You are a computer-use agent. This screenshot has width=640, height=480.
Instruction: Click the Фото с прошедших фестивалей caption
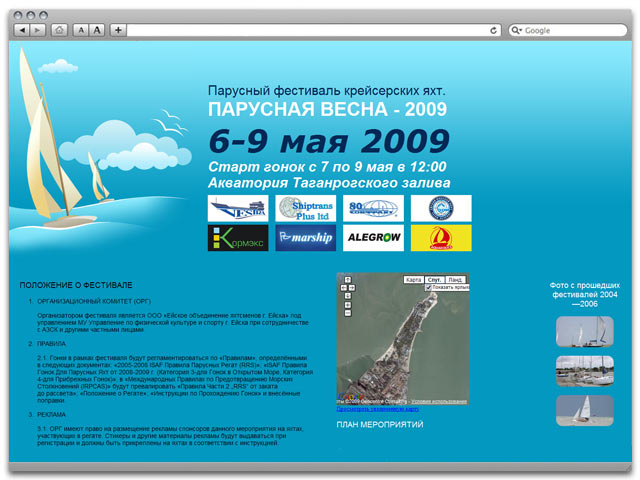(584, 294)
